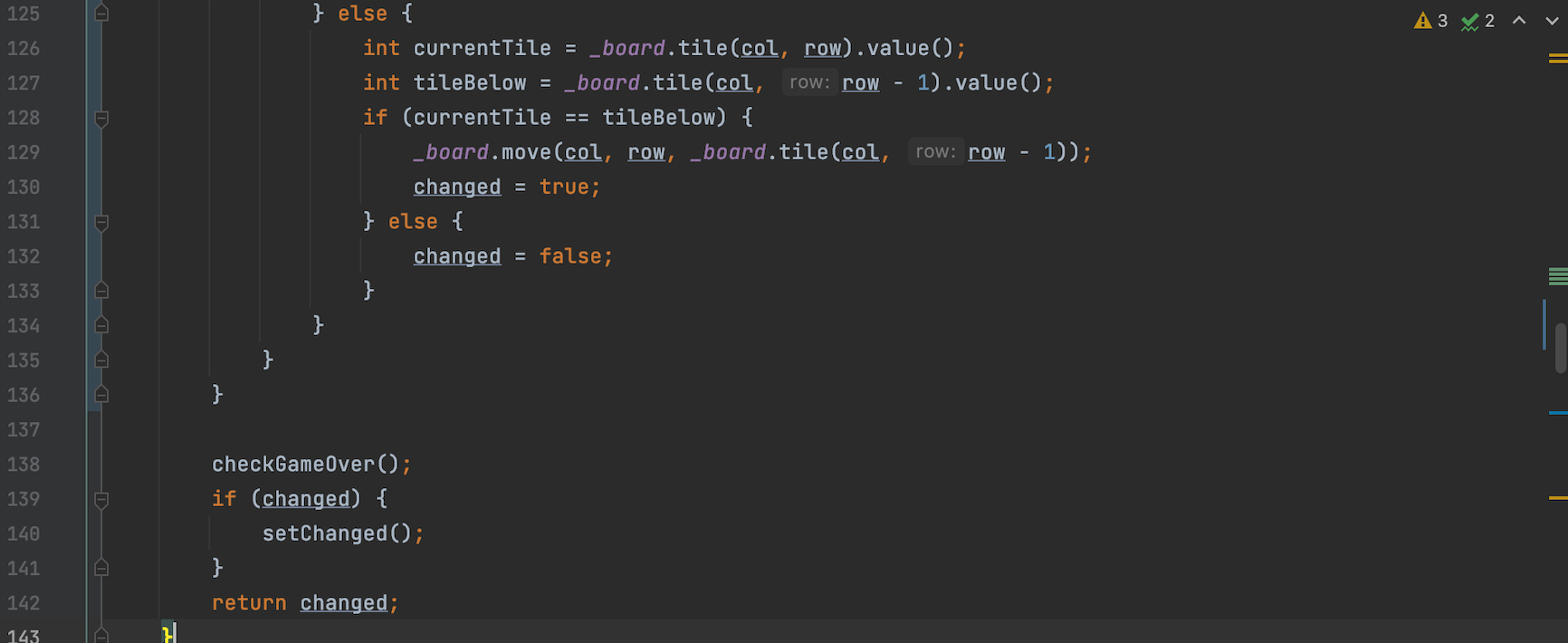
Task: Collapse the else block starting on line 125
Action: coord(101,14)
